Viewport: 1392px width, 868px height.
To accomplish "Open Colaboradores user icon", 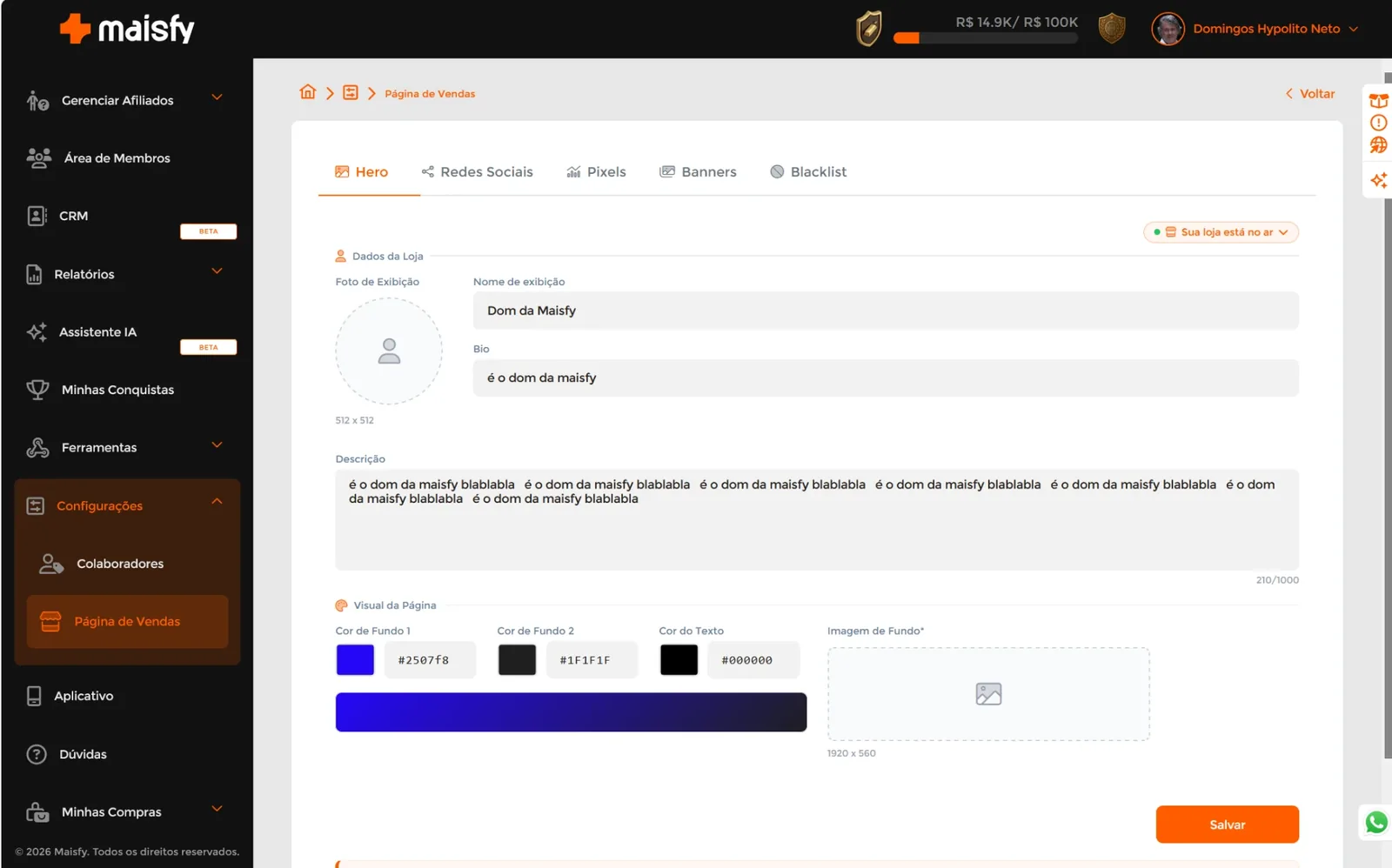I will pyautogui.click(x=51, y=564).
